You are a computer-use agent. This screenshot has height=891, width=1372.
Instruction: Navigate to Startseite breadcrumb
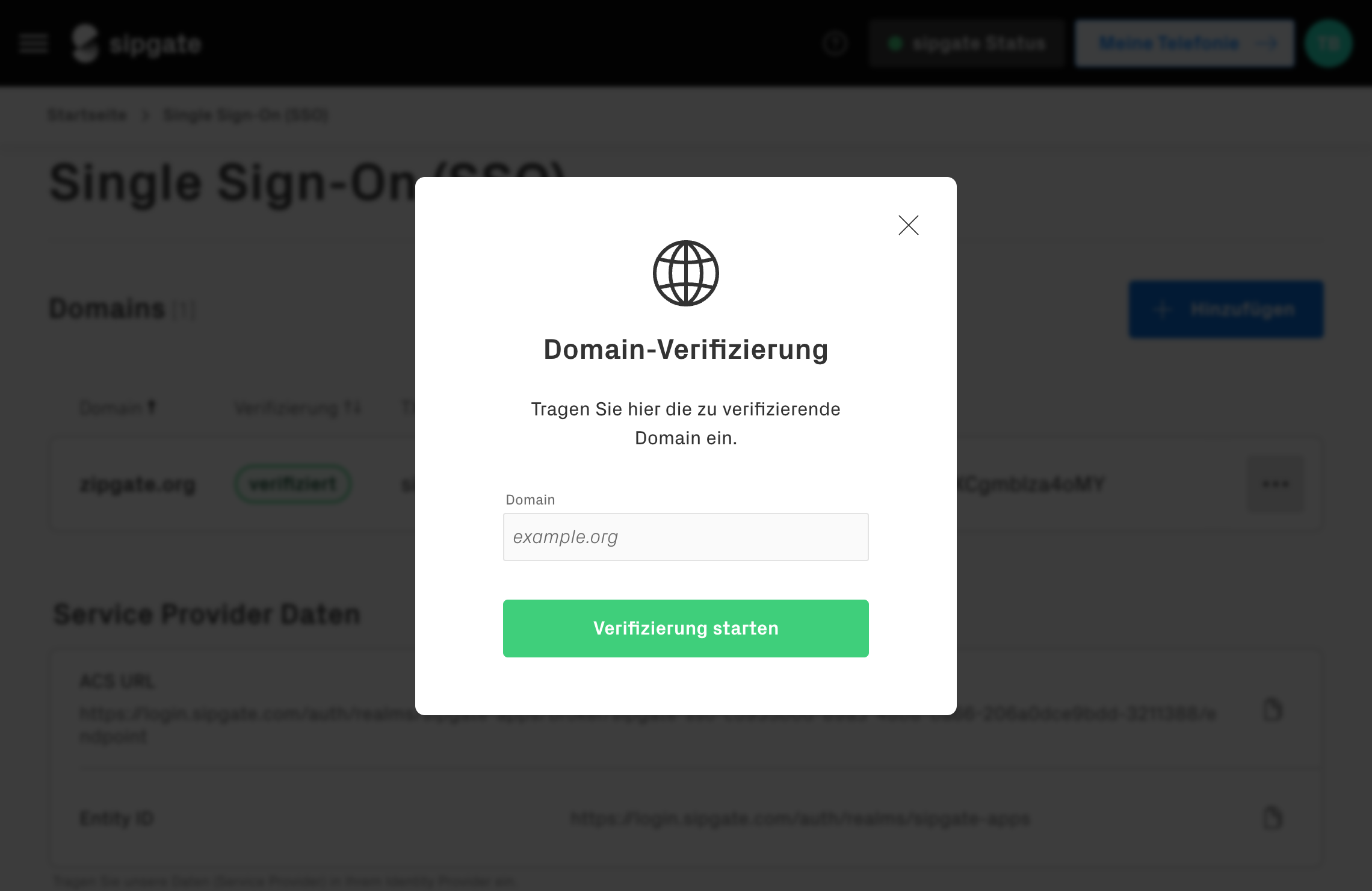(88, 115)
